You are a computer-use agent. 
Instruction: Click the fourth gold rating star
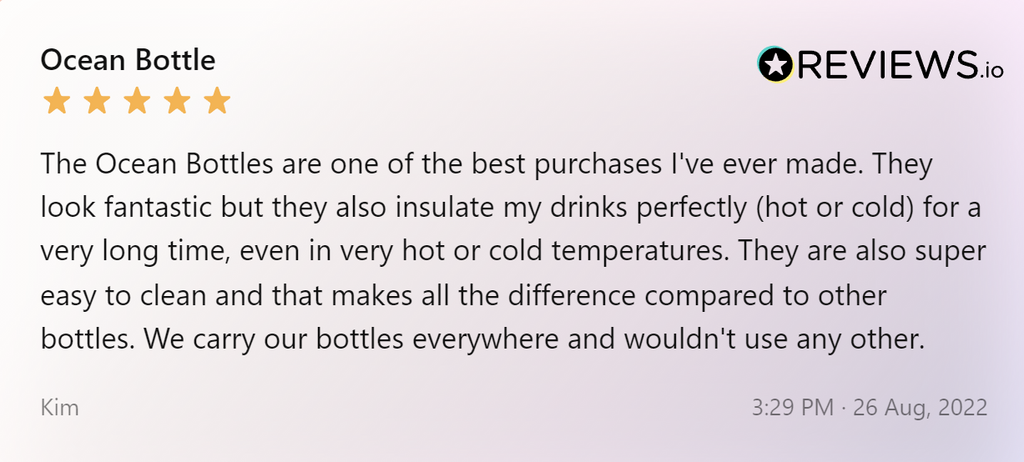[x=177, y=101]
